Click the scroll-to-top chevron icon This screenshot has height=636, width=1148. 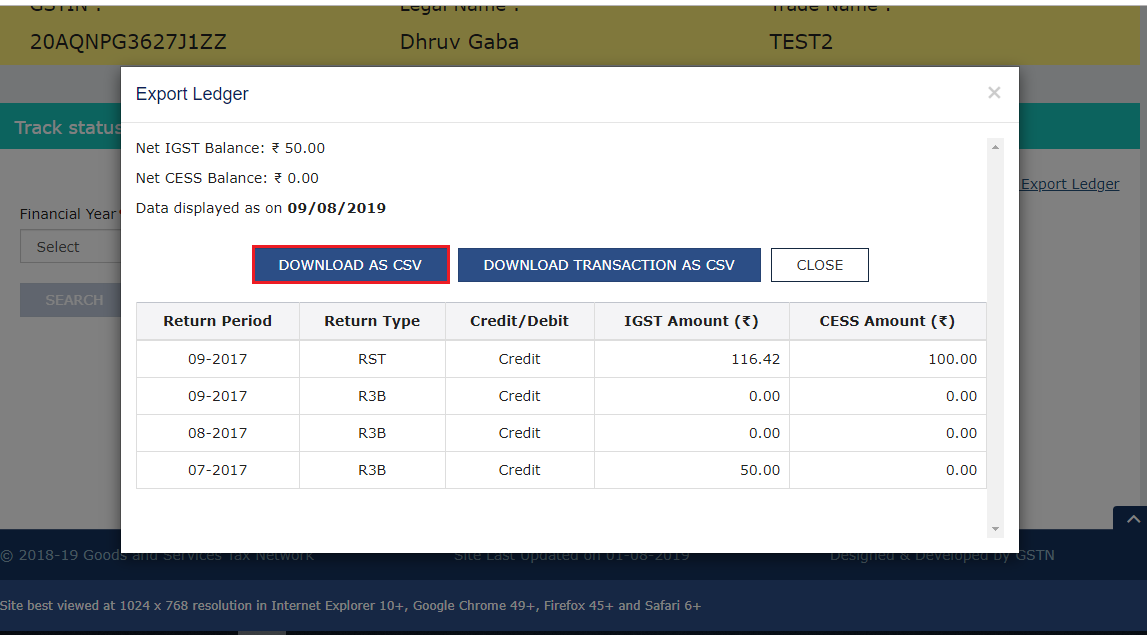click(1133, 520)
